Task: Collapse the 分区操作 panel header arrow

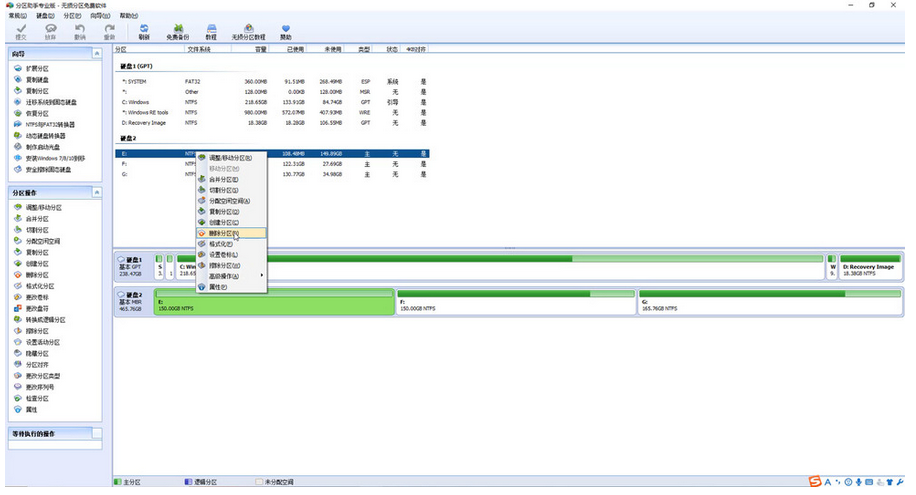Action: click(x=96, y=191)
